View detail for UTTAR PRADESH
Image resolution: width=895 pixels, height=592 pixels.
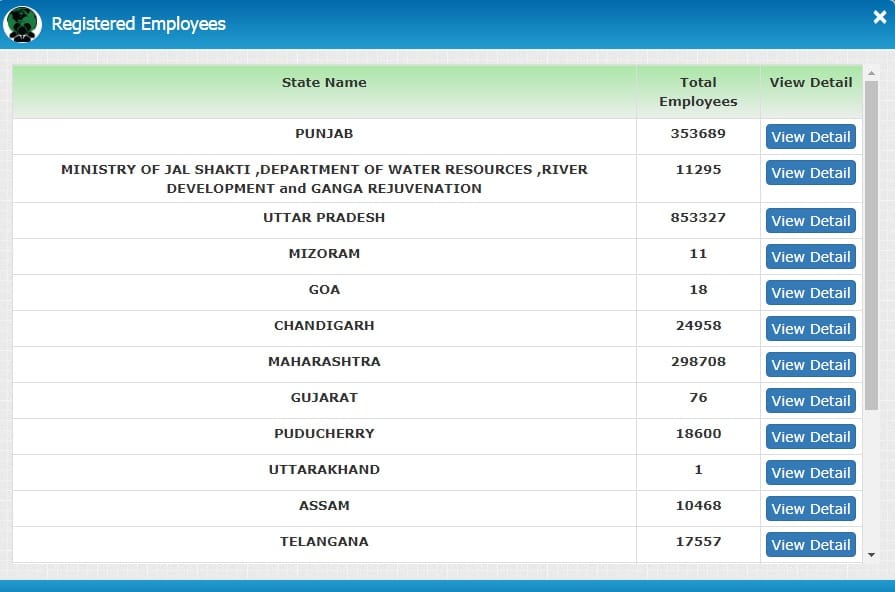pos(811,220)
